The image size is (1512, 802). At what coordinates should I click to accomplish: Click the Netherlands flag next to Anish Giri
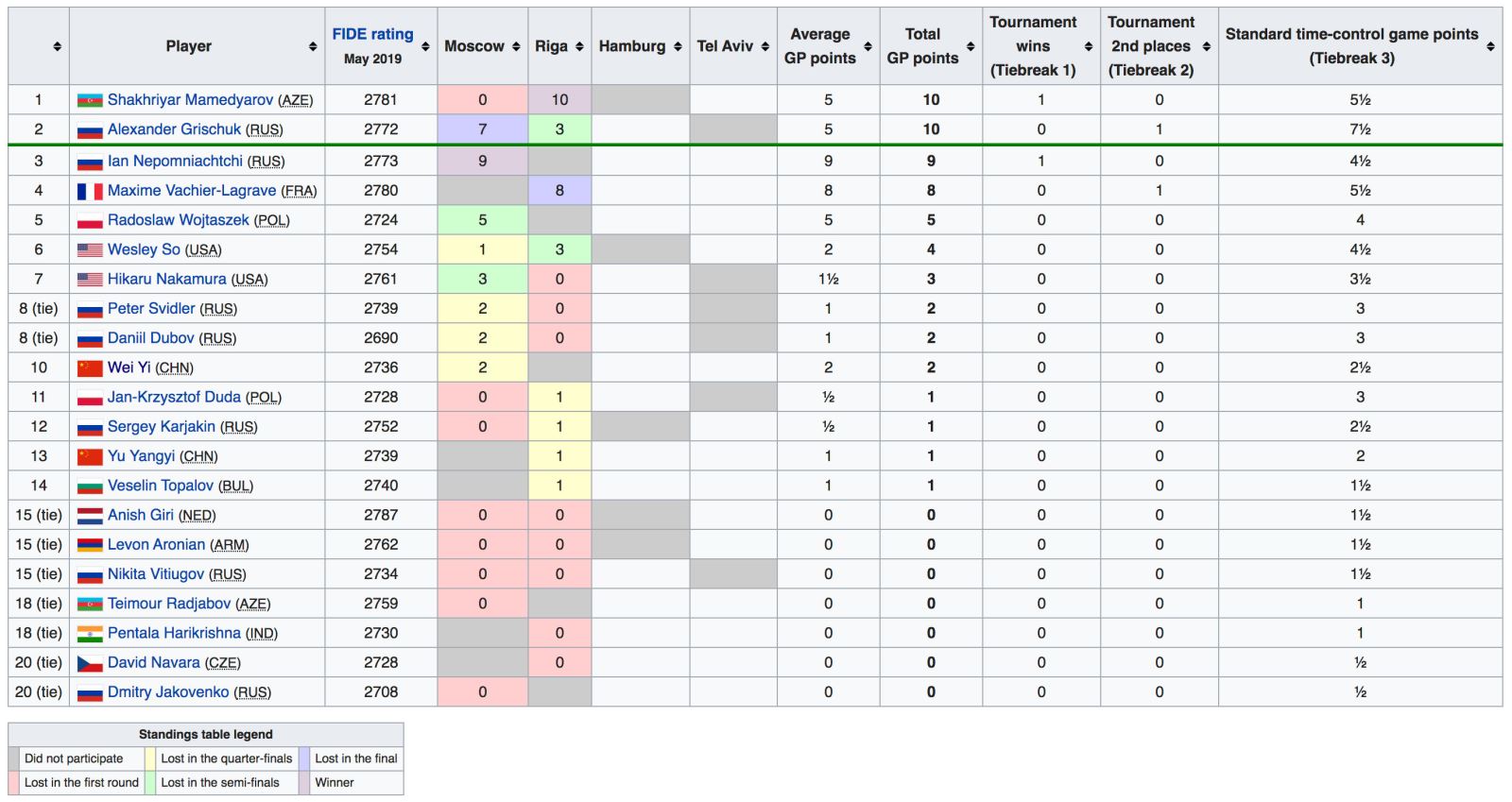coord(90,516)
